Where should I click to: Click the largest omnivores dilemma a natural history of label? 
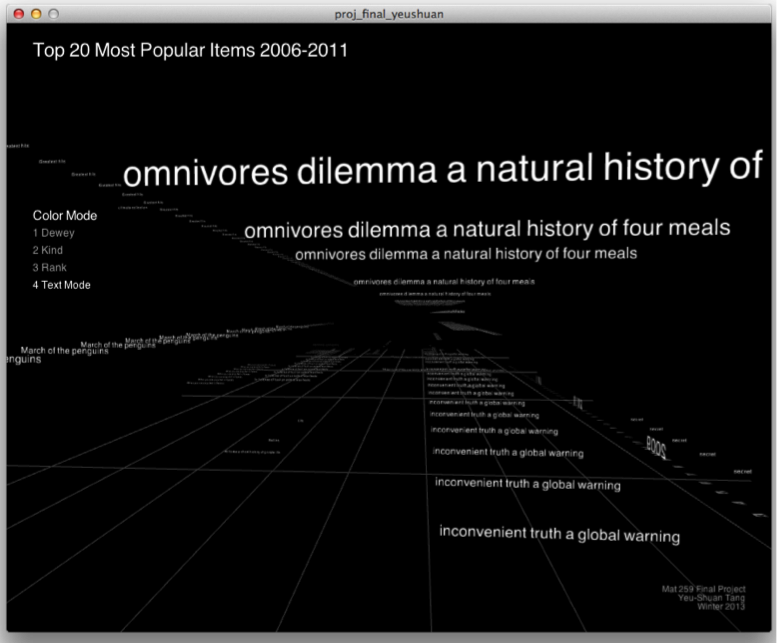click(x=442, y=169)
